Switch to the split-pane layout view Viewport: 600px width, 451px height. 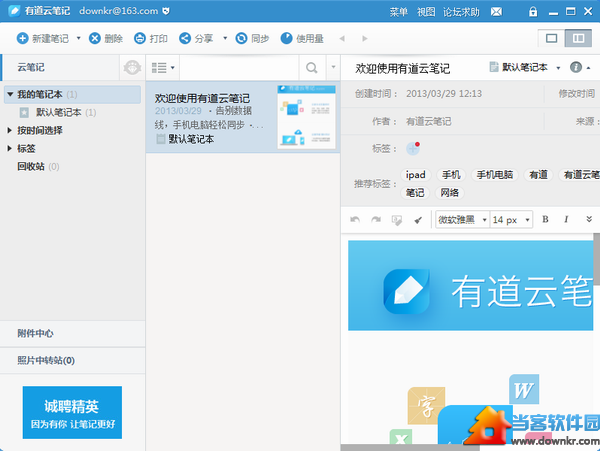577,38
